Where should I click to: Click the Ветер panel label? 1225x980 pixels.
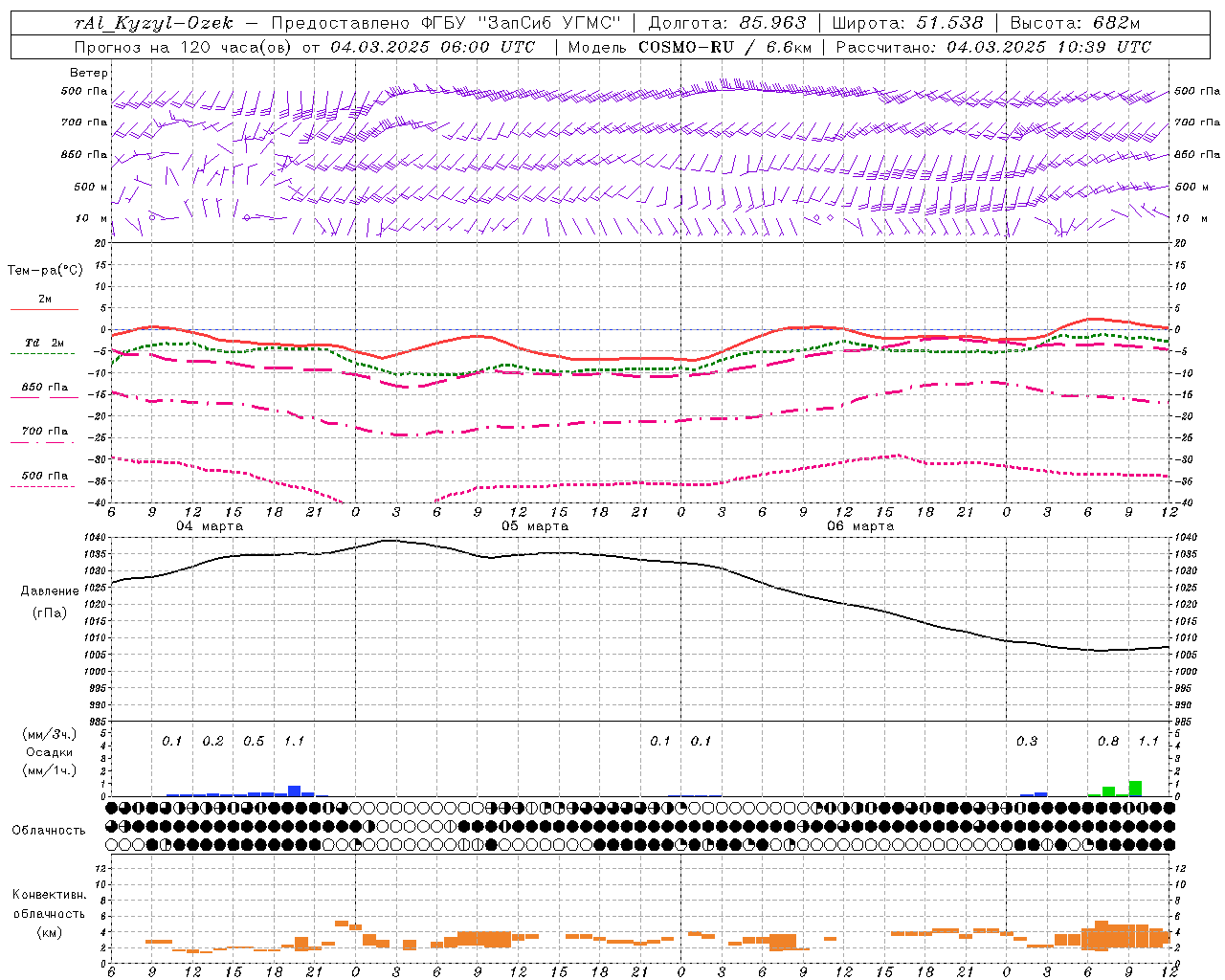click(x=89, y=73)
